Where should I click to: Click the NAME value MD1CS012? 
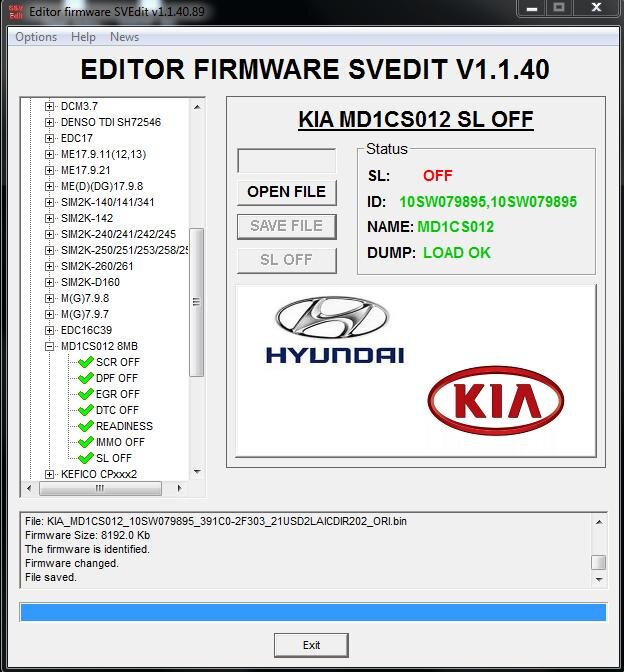[x=456, y=227]
